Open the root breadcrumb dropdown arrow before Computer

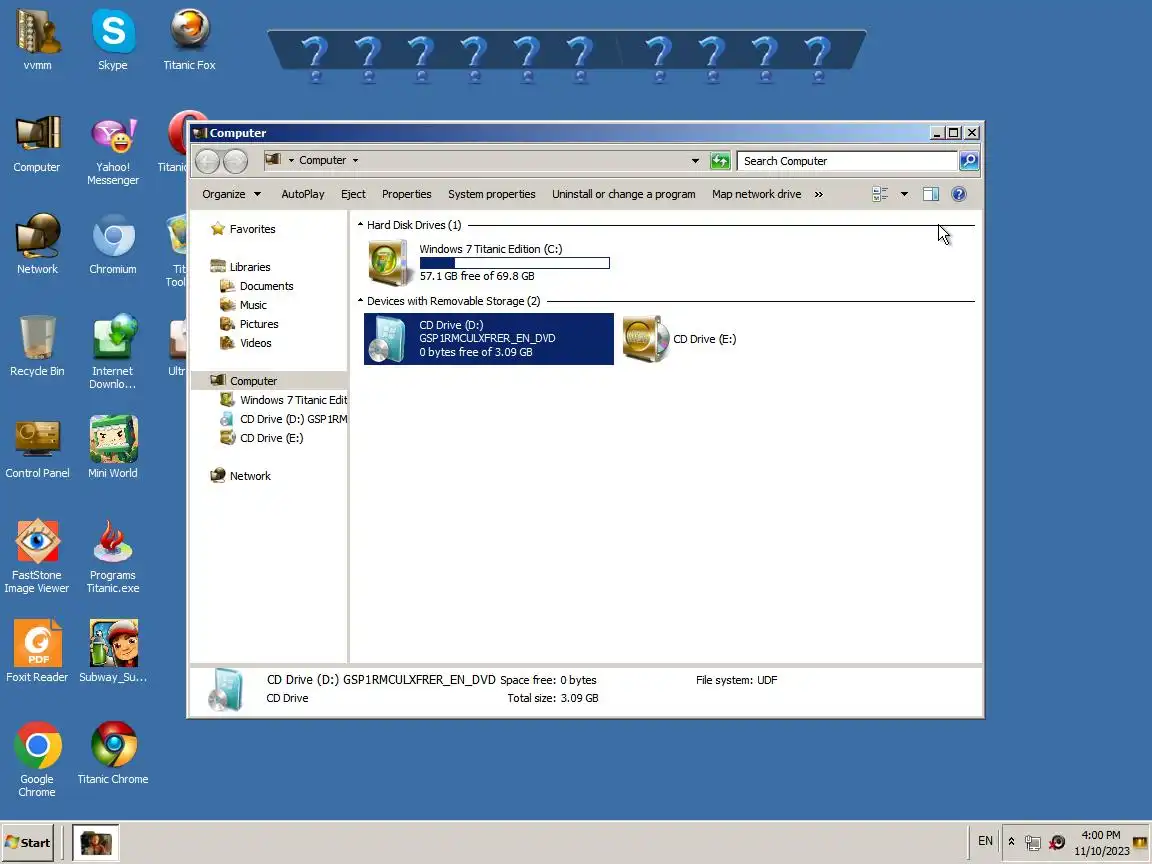click(x=292, y=160)
